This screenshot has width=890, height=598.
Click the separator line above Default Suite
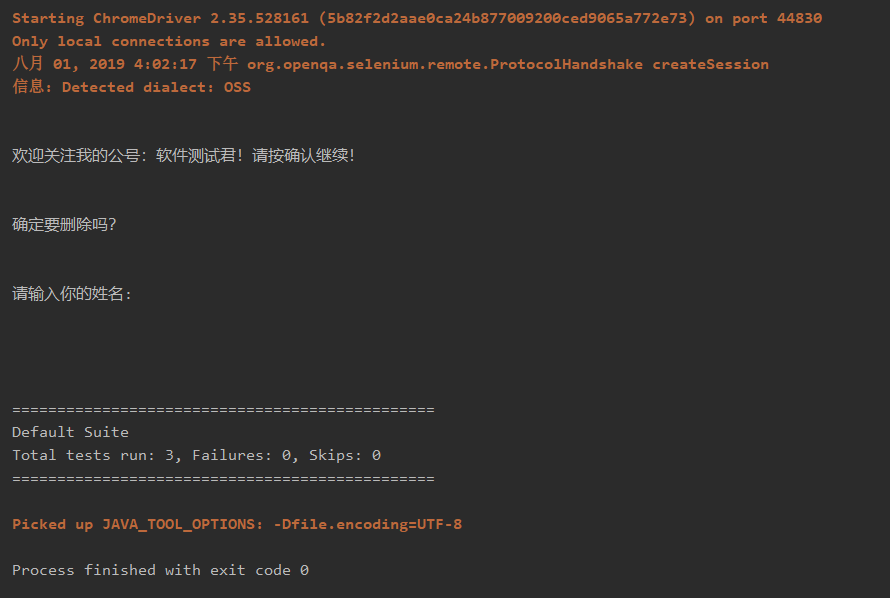(223, 410)
